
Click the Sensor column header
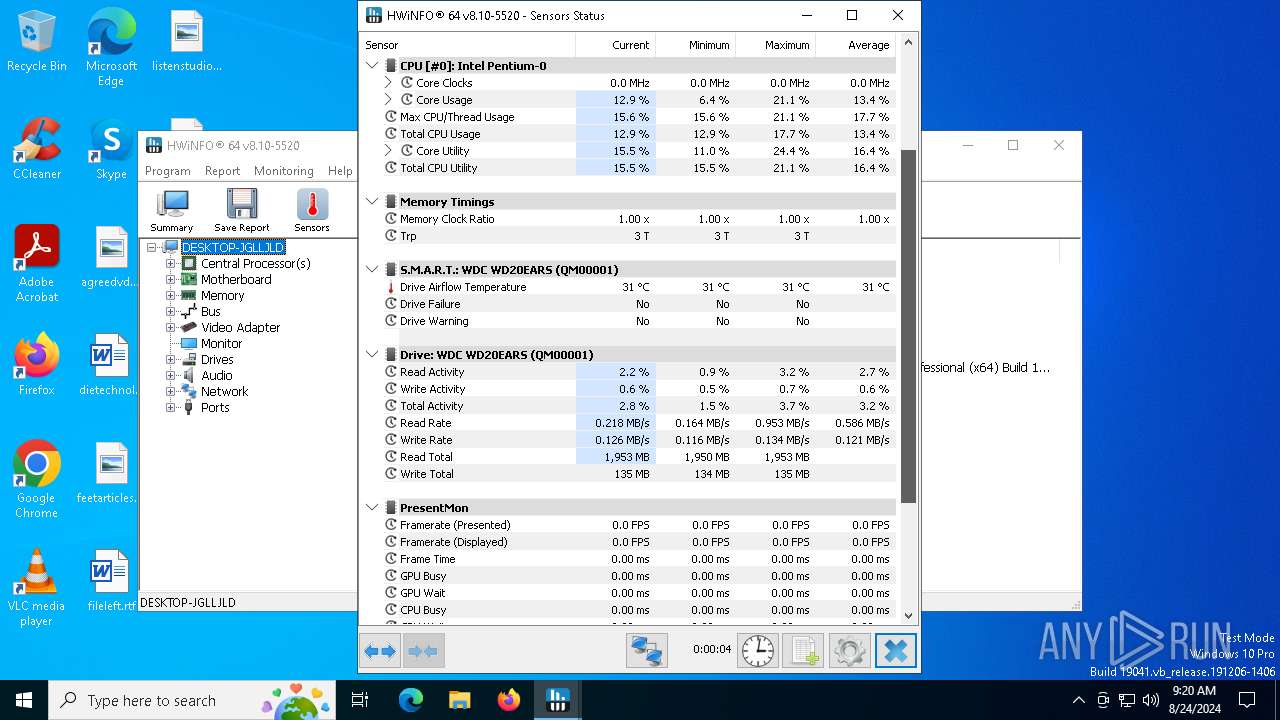(467, 45)
